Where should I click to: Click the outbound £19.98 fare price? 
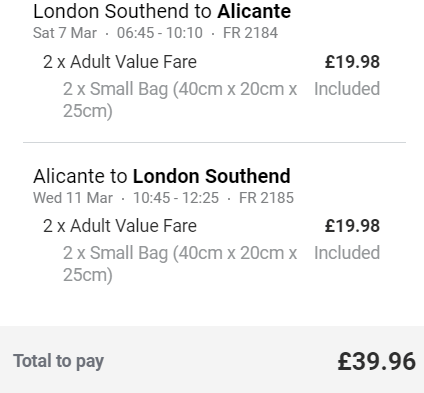click(352, 62)
